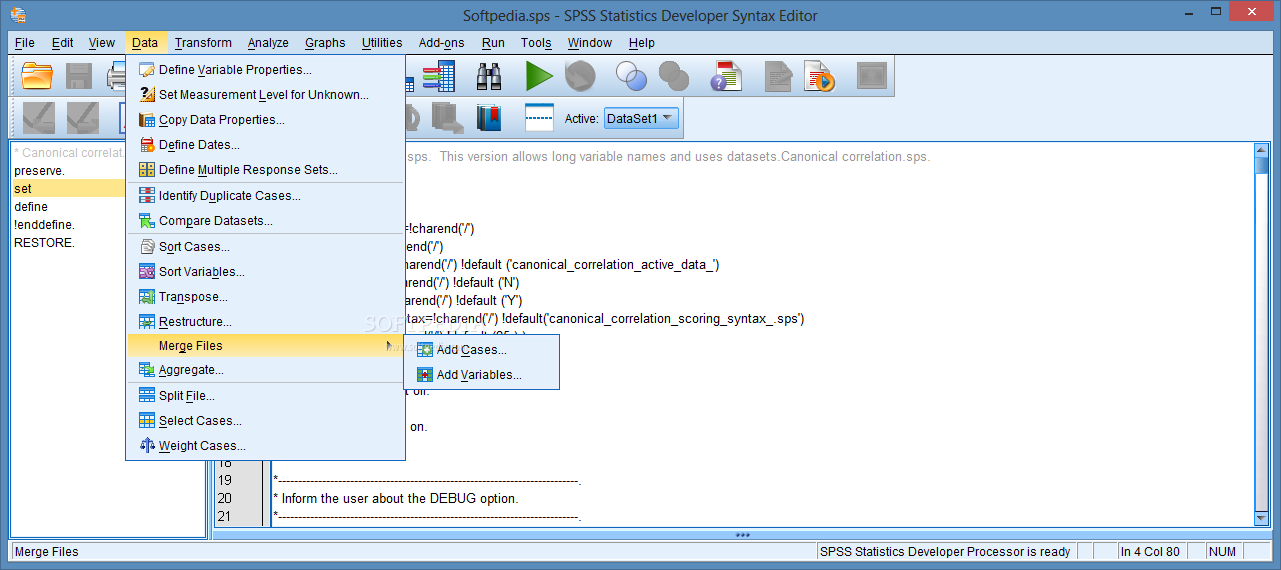Image resolution: width=1281 pixels, height=570 pixels.
Task: Select Add Cases in submenu
Action: [481, 350]
